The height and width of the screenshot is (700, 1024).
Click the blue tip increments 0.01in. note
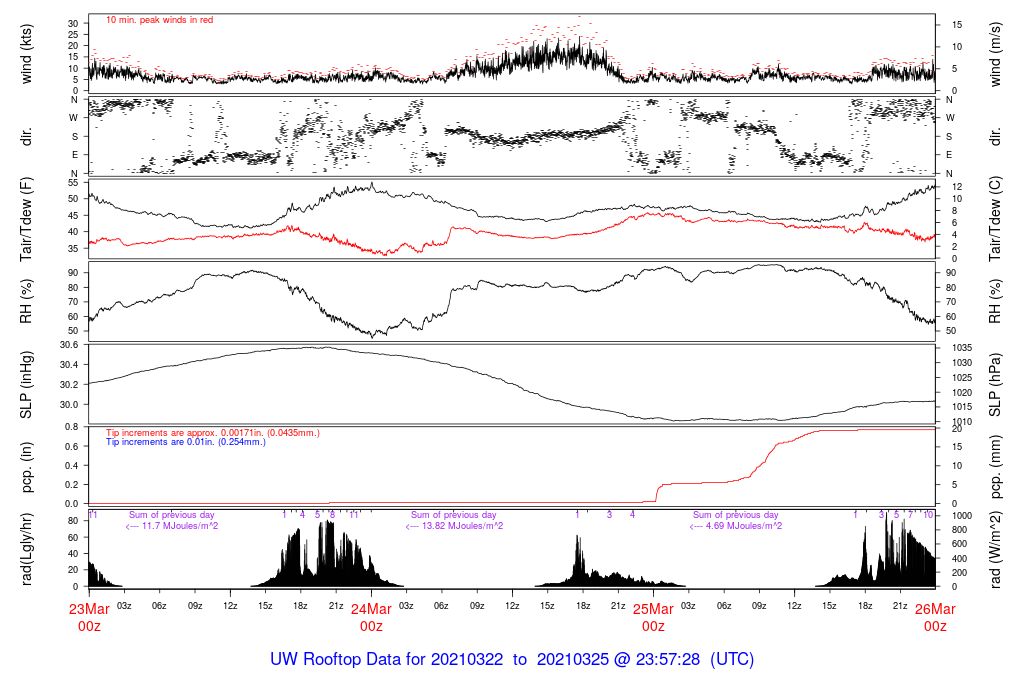tap(186, 442)
